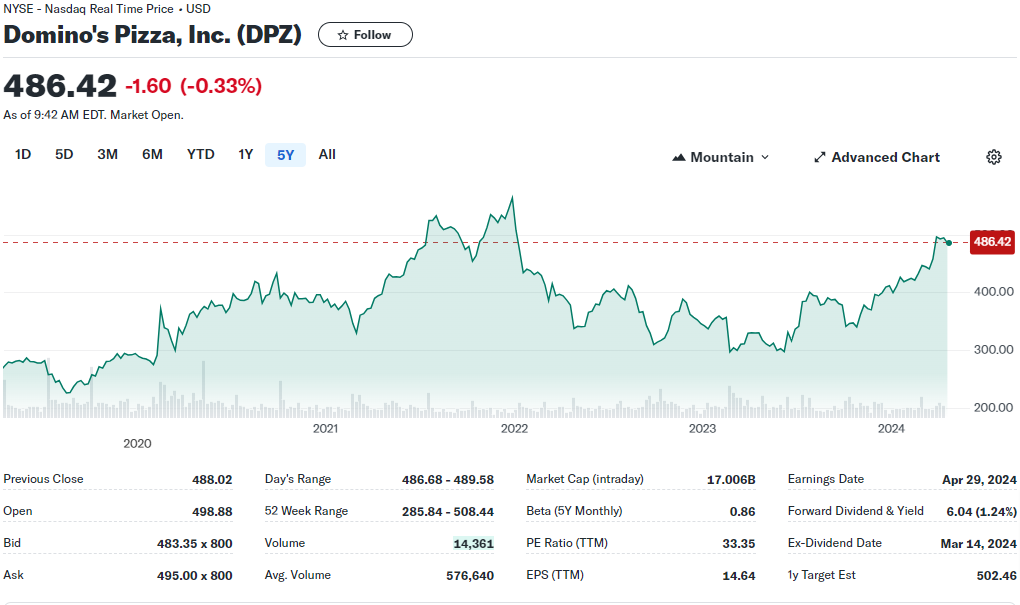Click the Bid value 483.35 x 800
This screenshot has width=1020, height=605.
pyautogui.click(x=195, y=544)
